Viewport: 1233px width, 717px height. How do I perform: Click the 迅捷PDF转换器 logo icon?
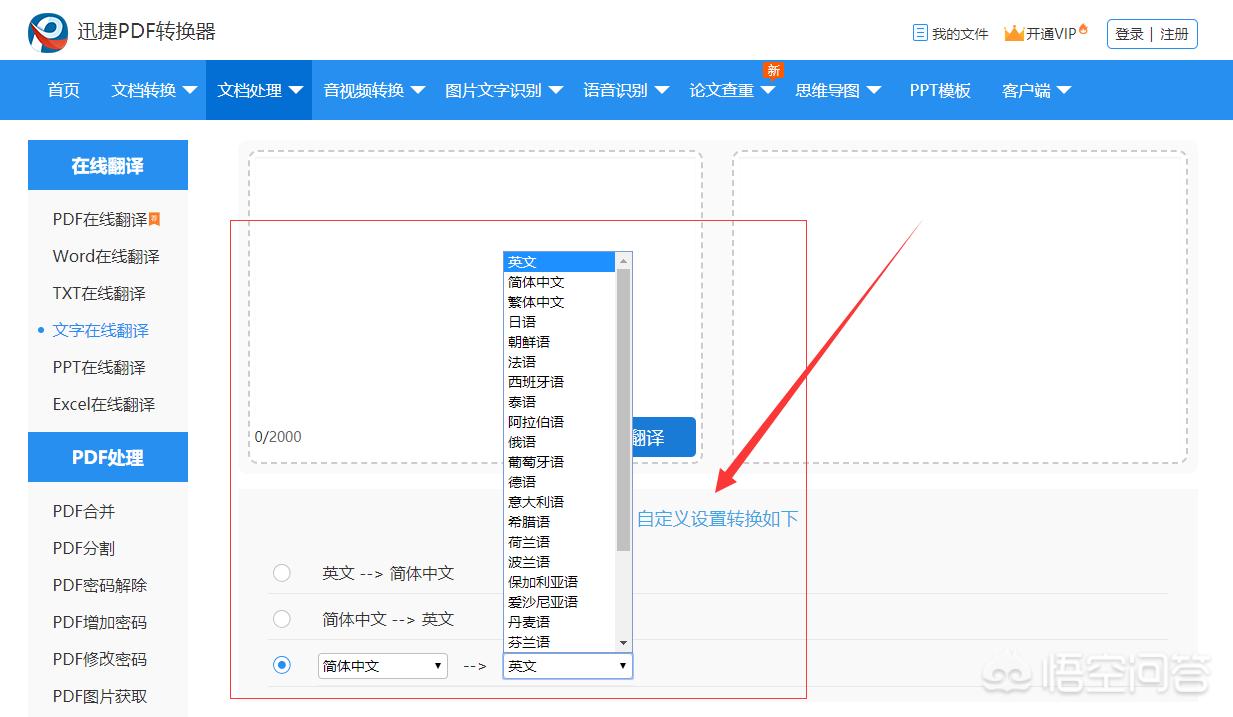(48, 33)
